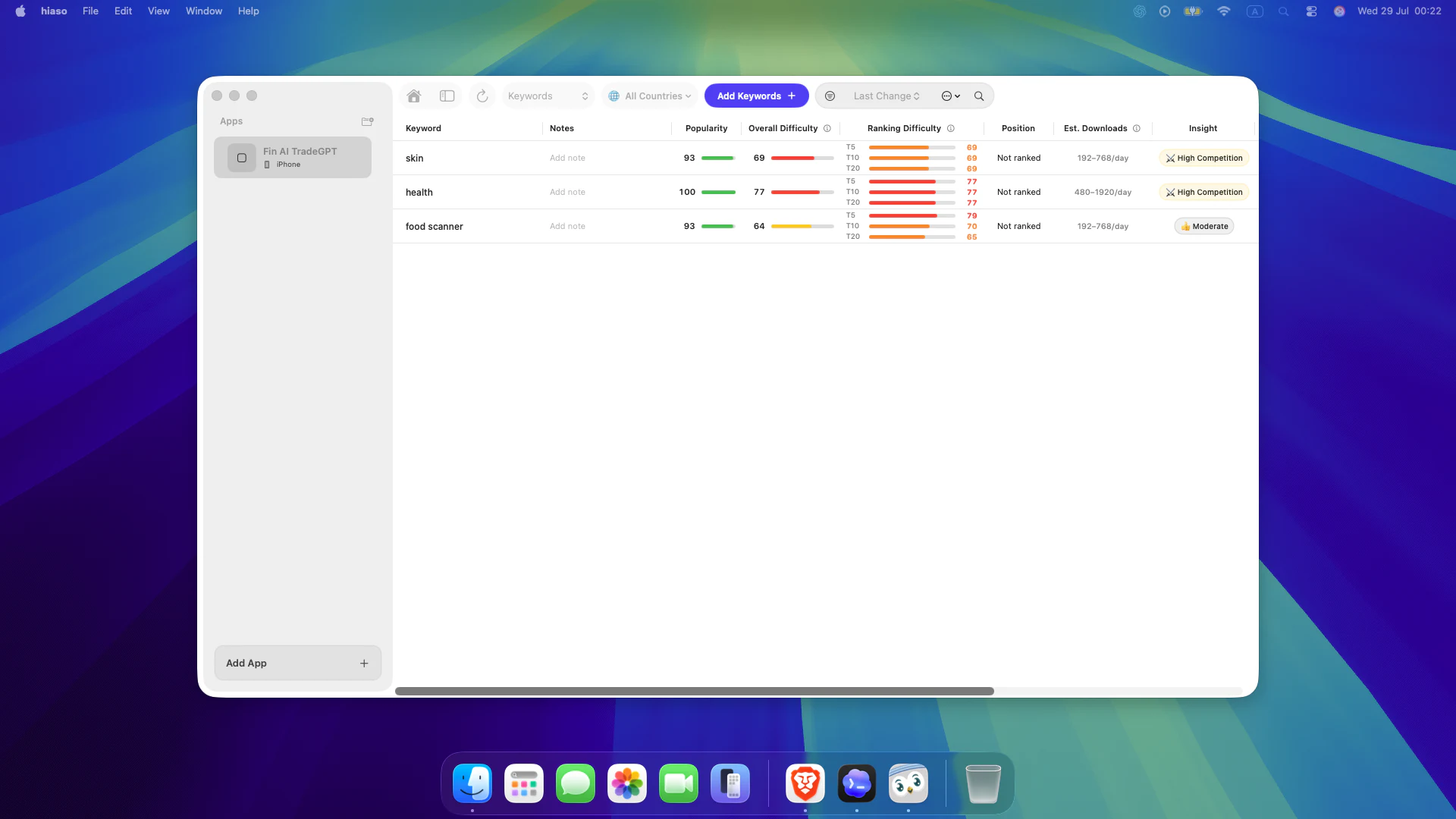
Task: Click High Competition badge for skin
Action: pos(1204,158)
